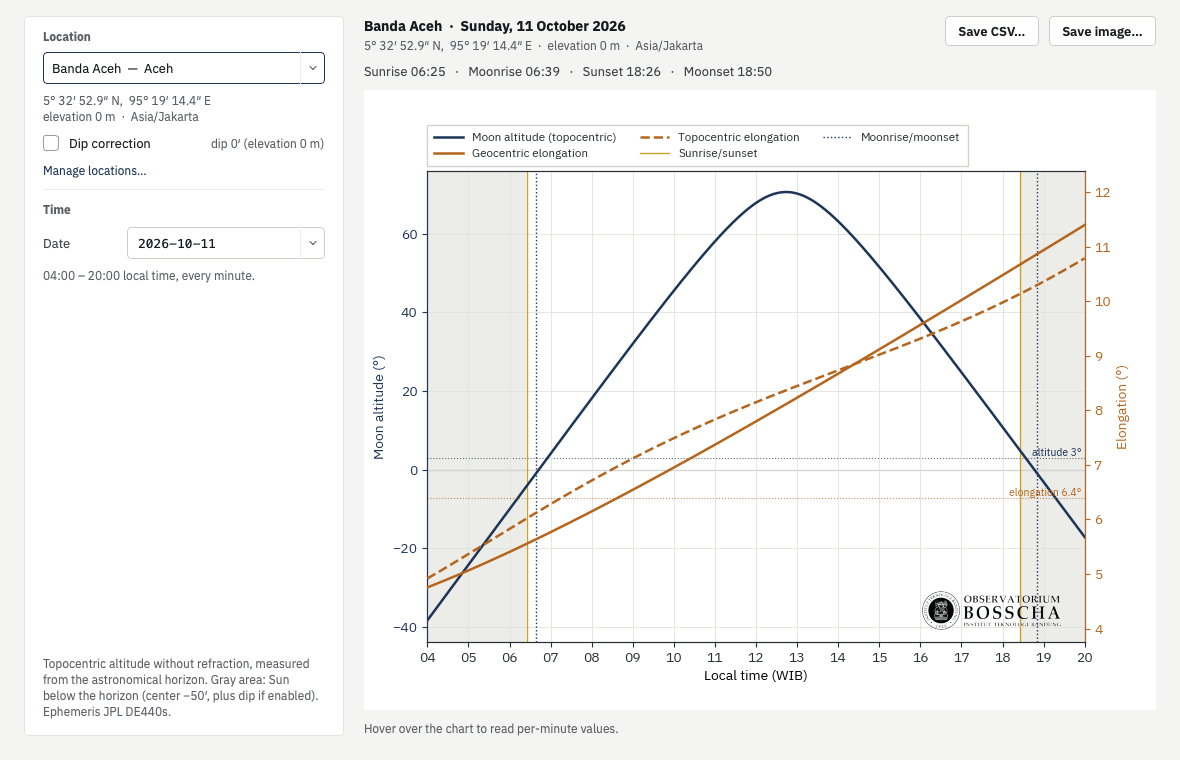Open the Date dropdown chevron
This screenshot has height=760, width=1180.
[312, 243]
